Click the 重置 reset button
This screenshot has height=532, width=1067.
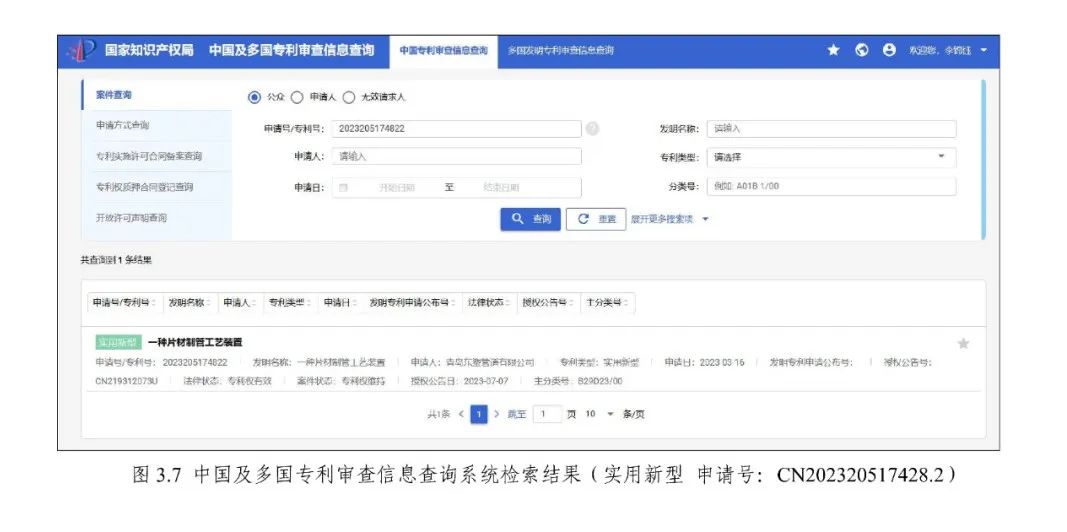pos(597,219)
